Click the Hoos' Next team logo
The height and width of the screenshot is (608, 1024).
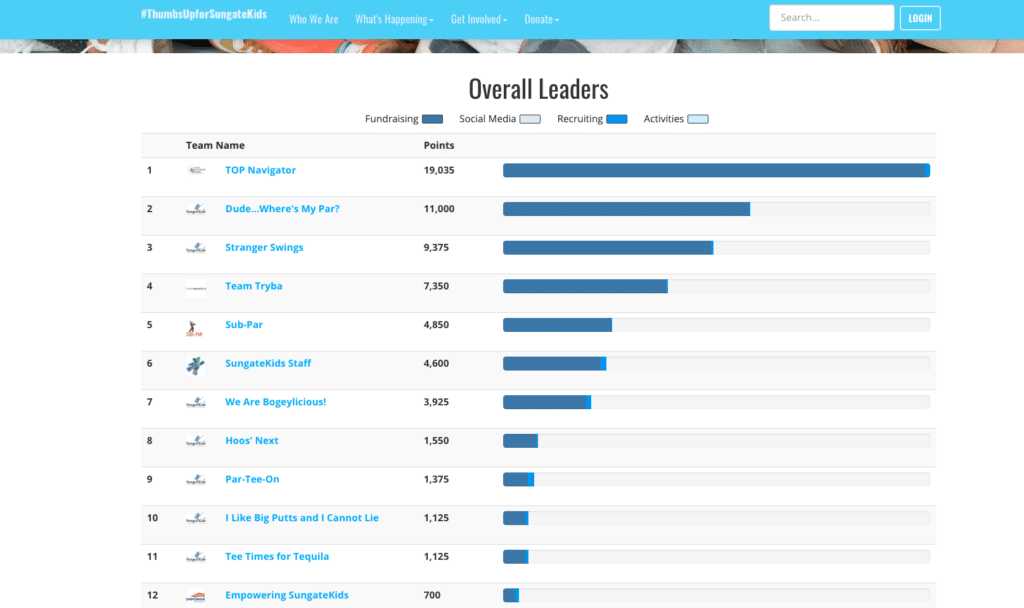pyautogui.click(x=196, y=441)
